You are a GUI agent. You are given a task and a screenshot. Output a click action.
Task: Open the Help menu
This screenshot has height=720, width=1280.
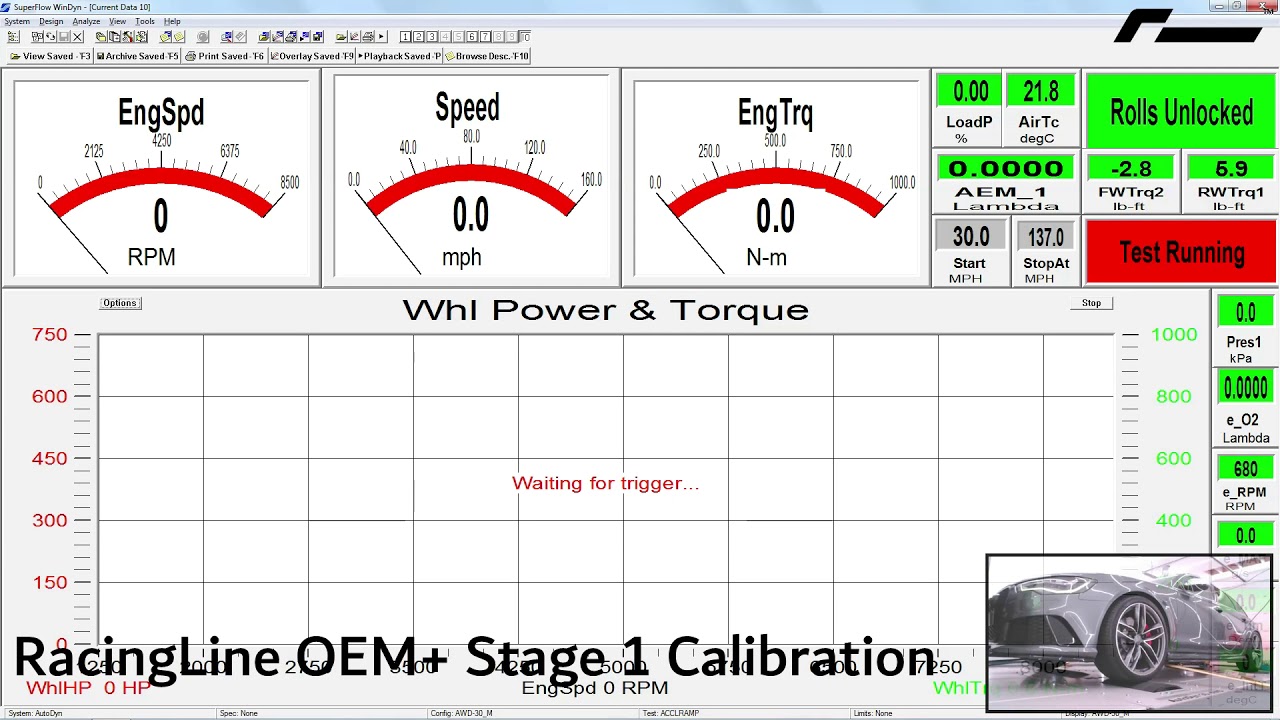coord(172,21)
